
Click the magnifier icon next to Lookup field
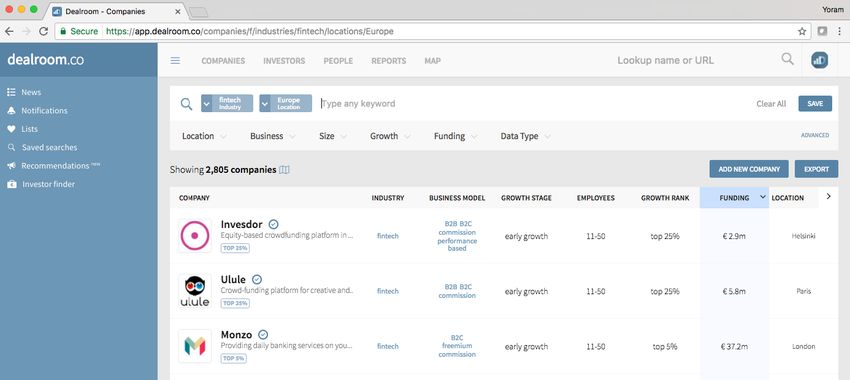[x=787, y=59]
